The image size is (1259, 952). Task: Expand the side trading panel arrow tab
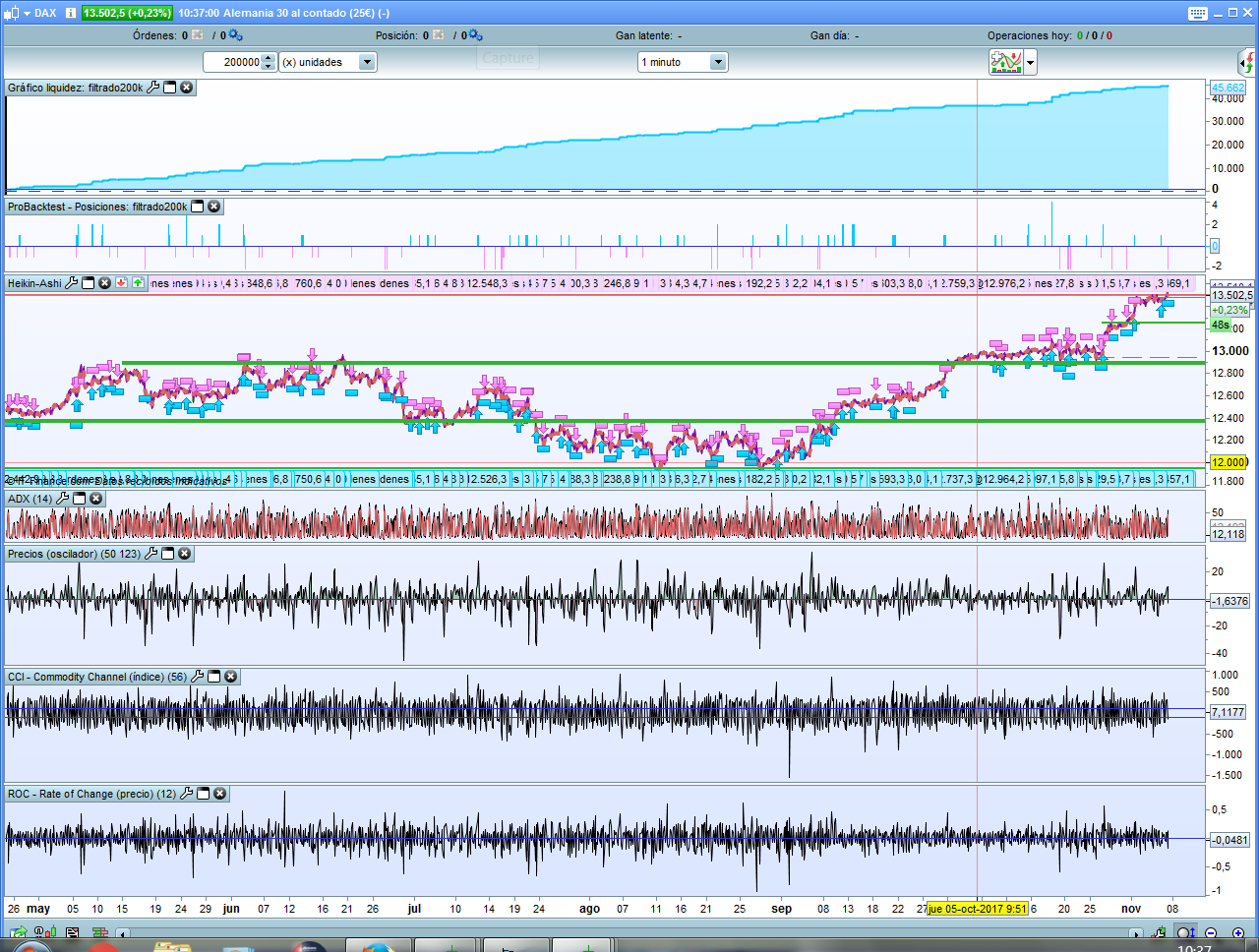(x=1246, y=64)
